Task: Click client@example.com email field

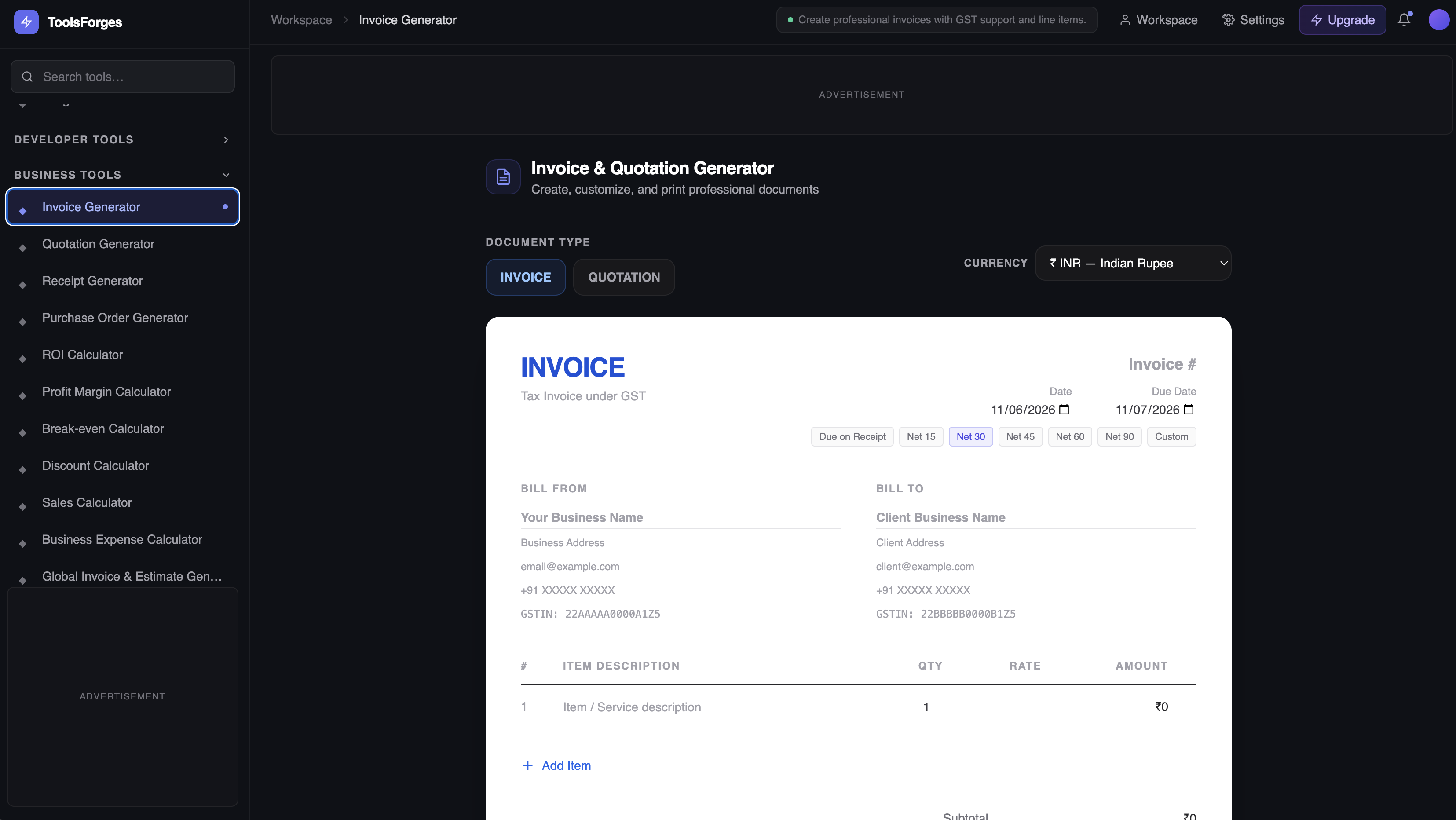Action: (1035, 566)
